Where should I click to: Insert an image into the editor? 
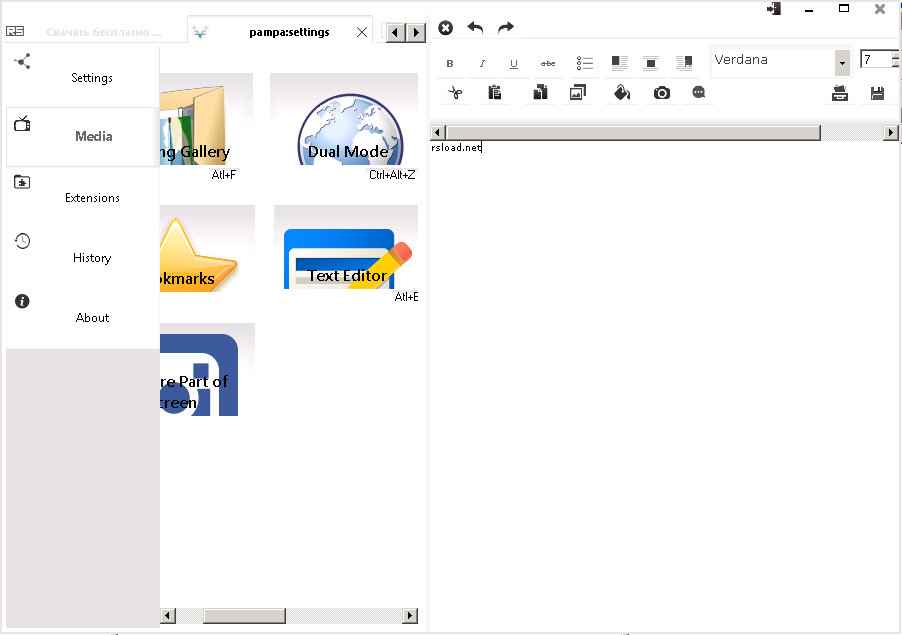pyautogui.click(x=578, y=92)
